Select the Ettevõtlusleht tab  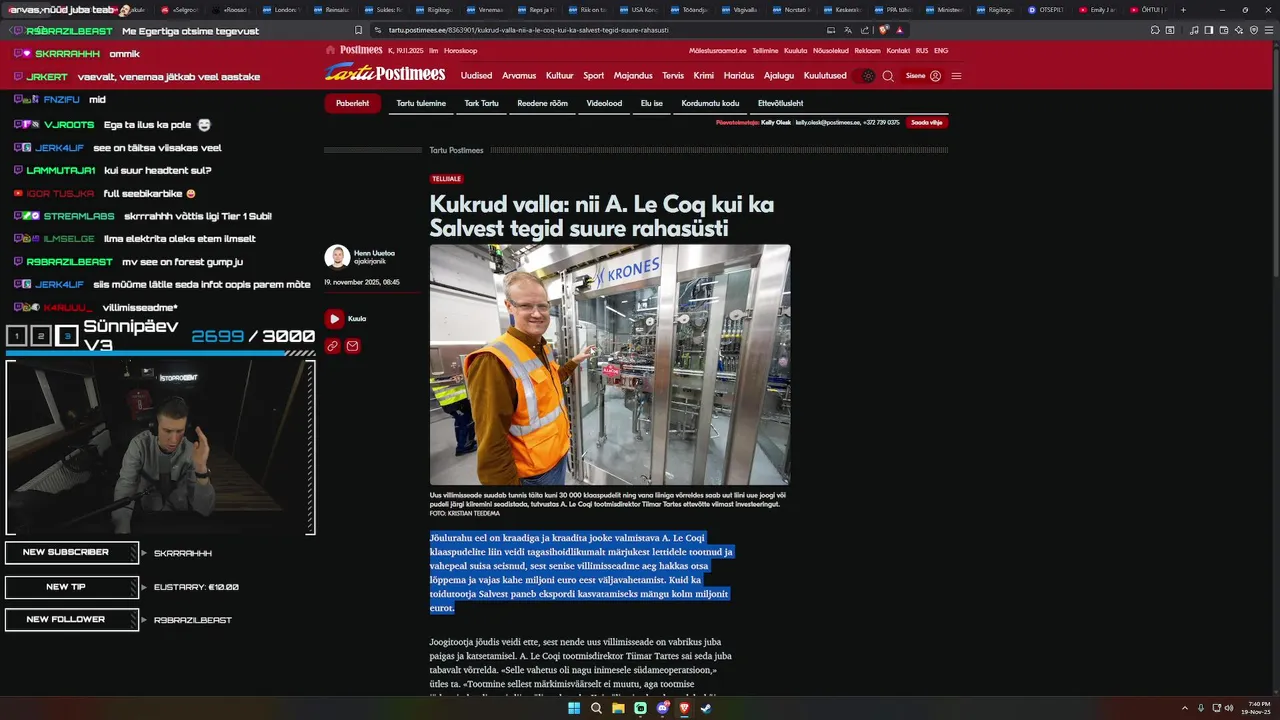point(781,103)
